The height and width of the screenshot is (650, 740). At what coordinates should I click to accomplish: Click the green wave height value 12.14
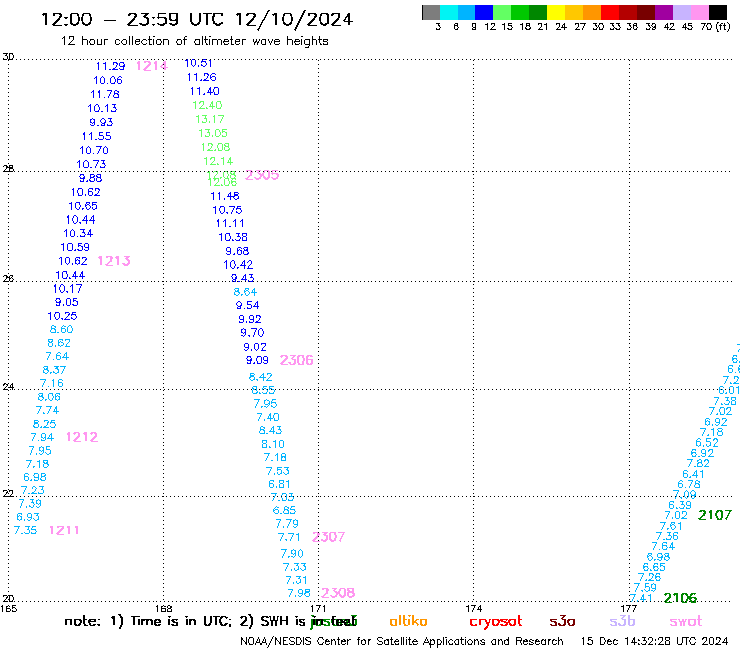[218, 161]
